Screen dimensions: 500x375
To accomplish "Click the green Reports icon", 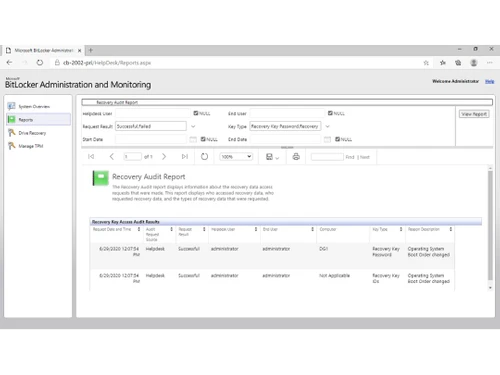I will pos(11,119).
